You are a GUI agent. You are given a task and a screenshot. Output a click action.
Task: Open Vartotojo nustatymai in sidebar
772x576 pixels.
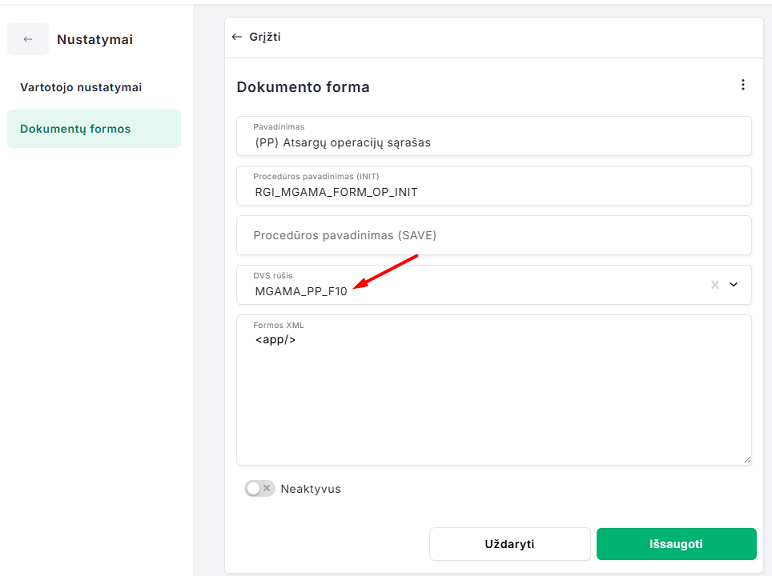point(81,87)
